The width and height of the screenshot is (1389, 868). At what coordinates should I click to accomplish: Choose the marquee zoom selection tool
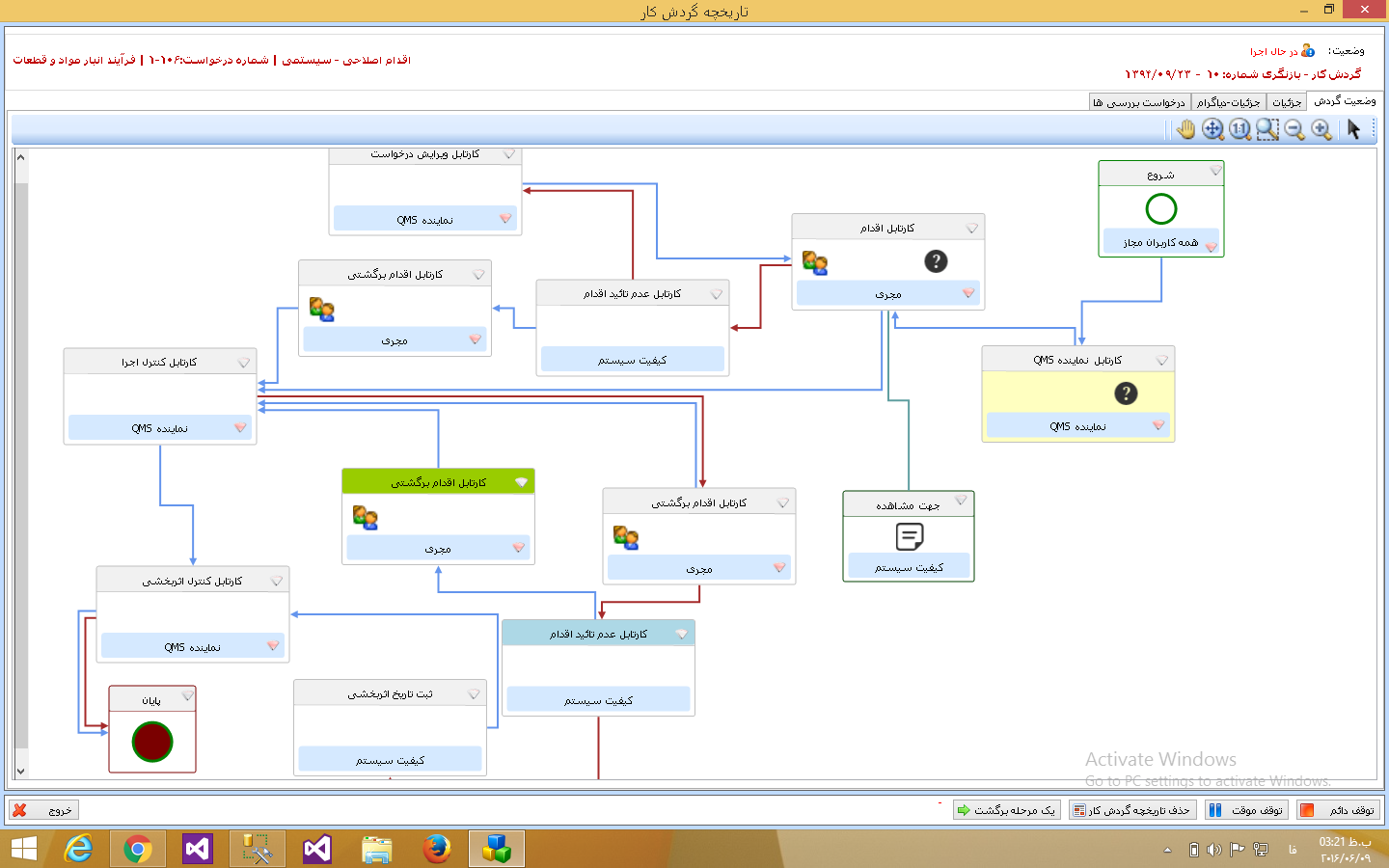coord(1267,129)
